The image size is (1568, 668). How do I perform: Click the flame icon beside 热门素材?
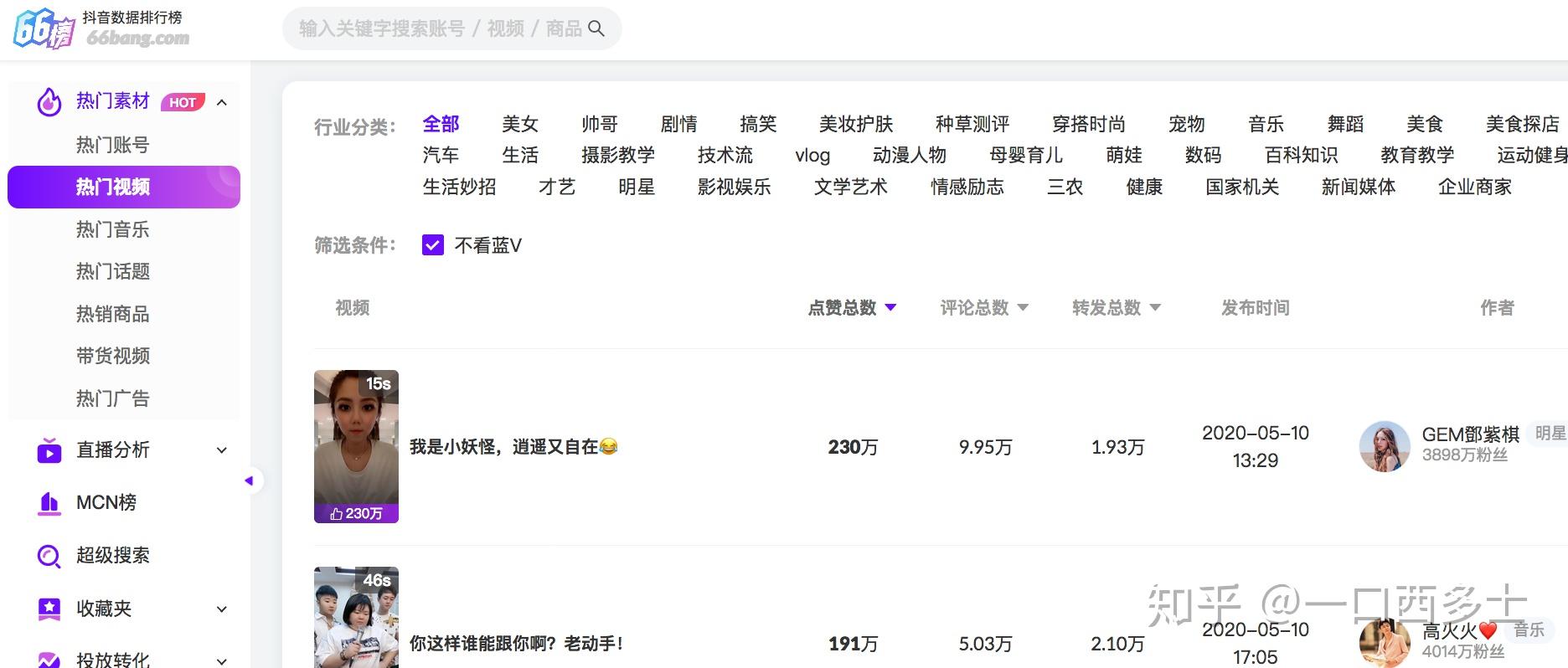pyautogui.click(x=49, y=102)
